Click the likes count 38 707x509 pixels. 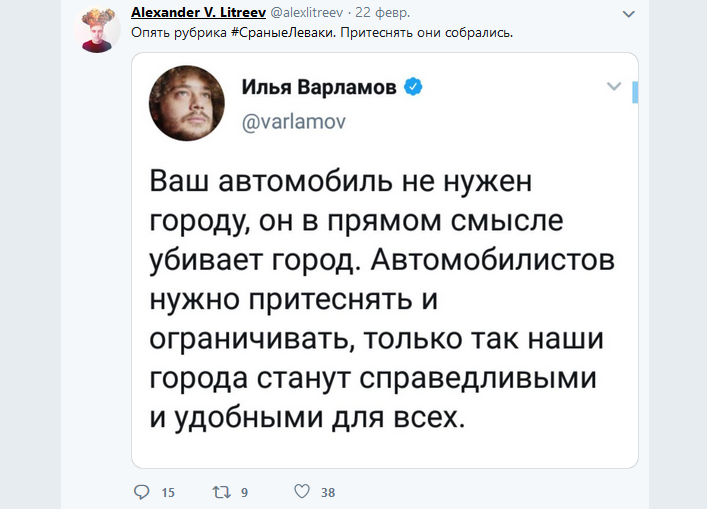click(328, 492)
